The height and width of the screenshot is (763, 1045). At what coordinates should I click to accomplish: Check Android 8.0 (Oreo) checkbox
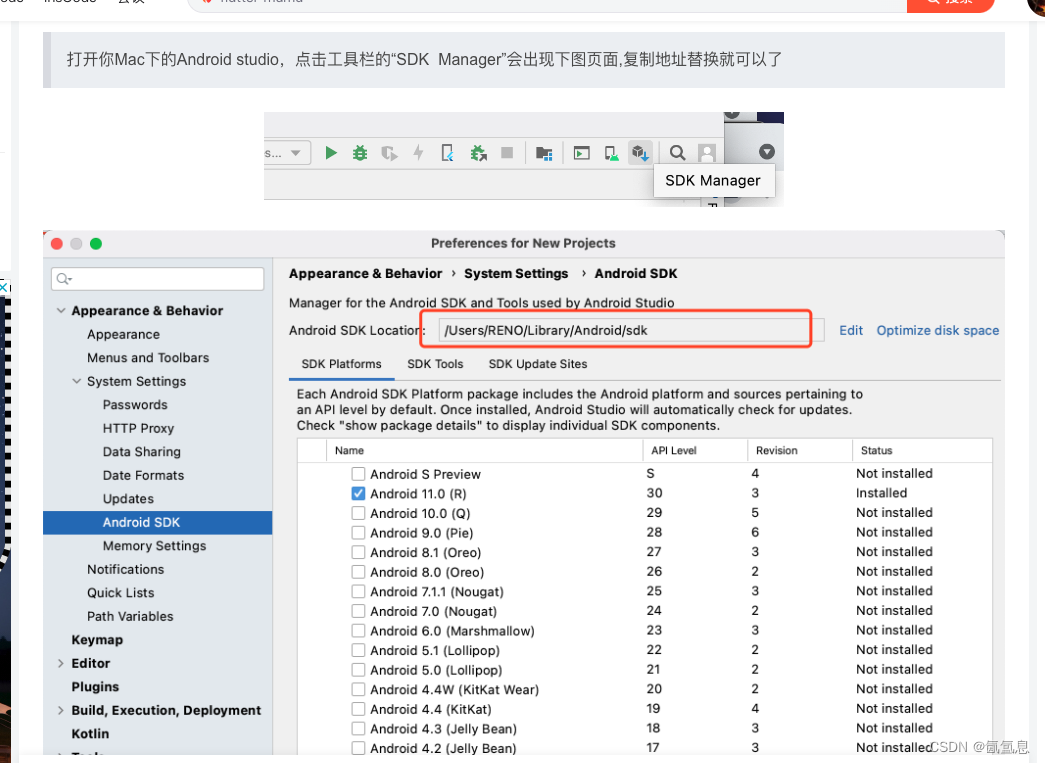click(359, 572)
